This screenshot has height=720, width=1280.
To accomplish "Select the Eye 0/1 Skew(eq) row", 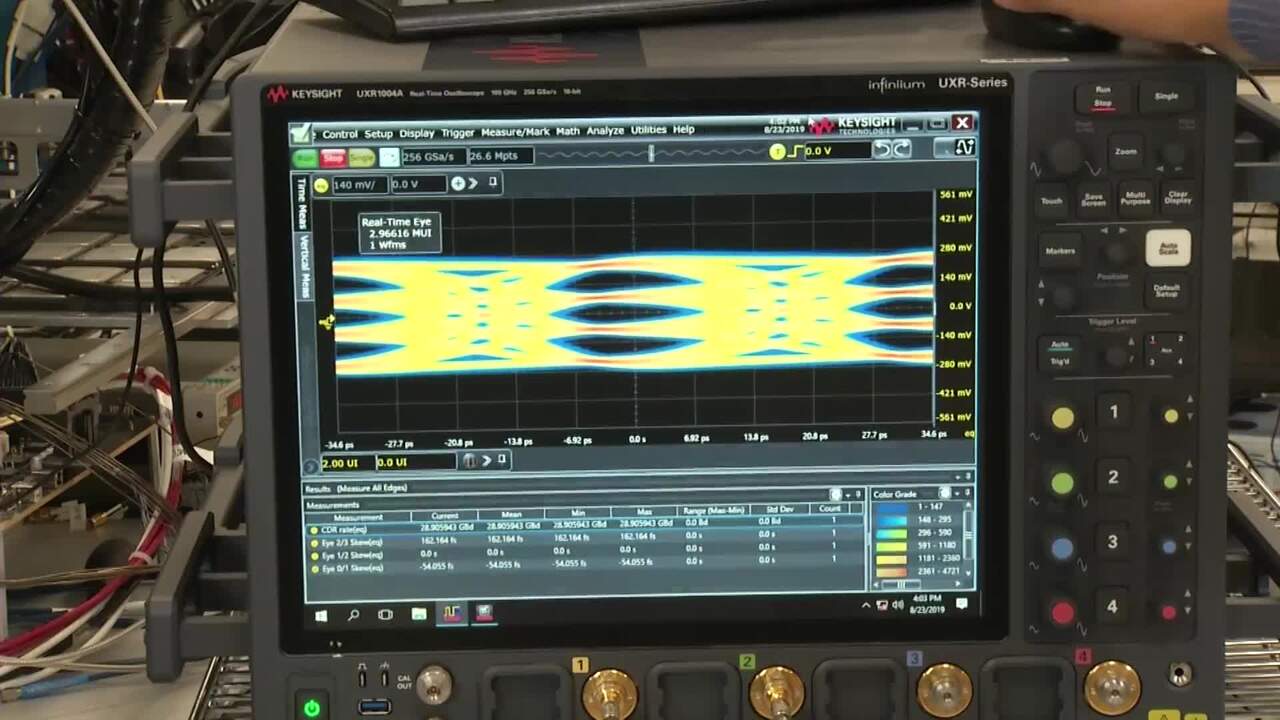I will click(585, 565).
